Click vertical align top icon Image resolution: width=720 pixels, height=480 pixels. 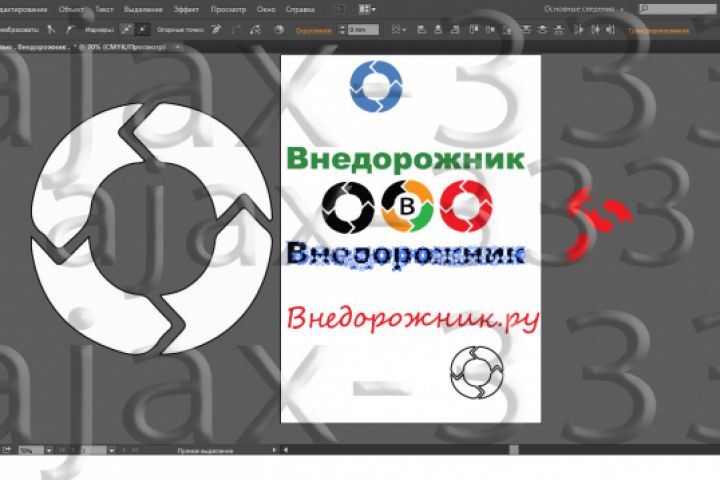(x=473, y=30)
